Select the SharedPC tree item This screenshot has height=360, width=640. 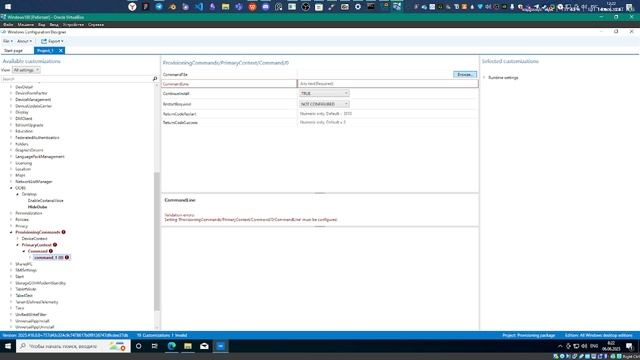24,264
